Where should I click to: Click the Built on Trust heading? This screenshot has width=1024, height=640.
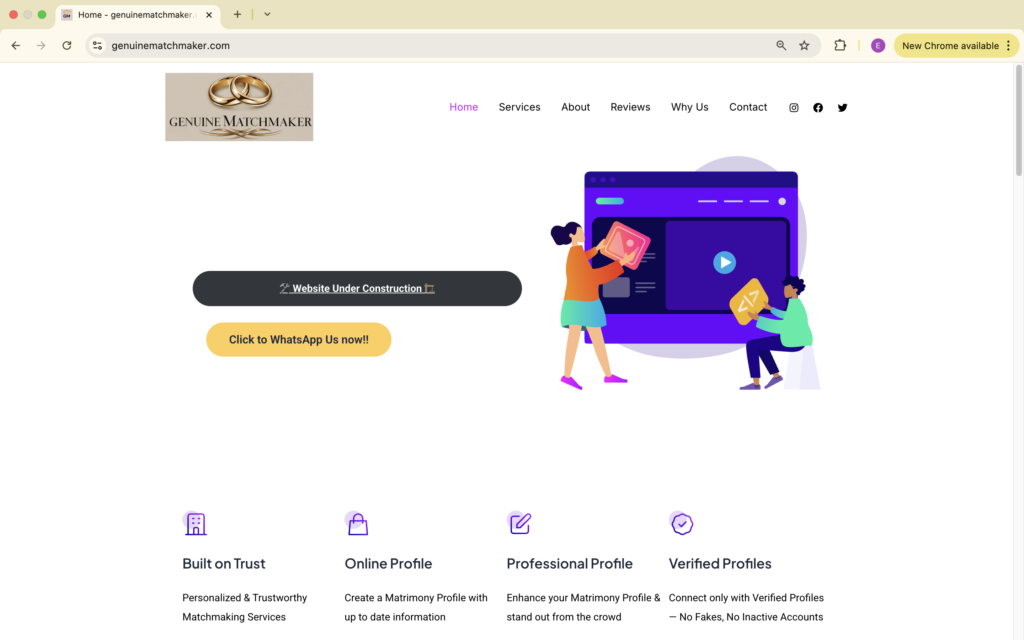[224, 564]
